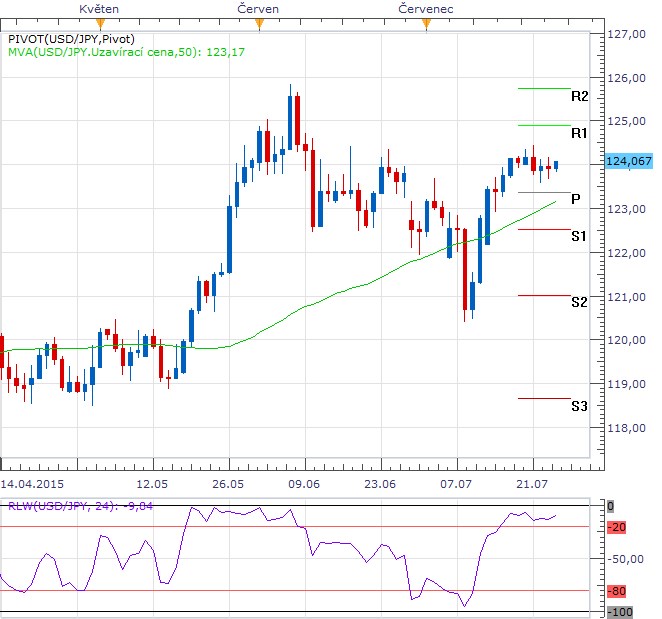Click the 14.04.2015 date axis label
This screenshot has width=662, height=619.
point(33,484)
